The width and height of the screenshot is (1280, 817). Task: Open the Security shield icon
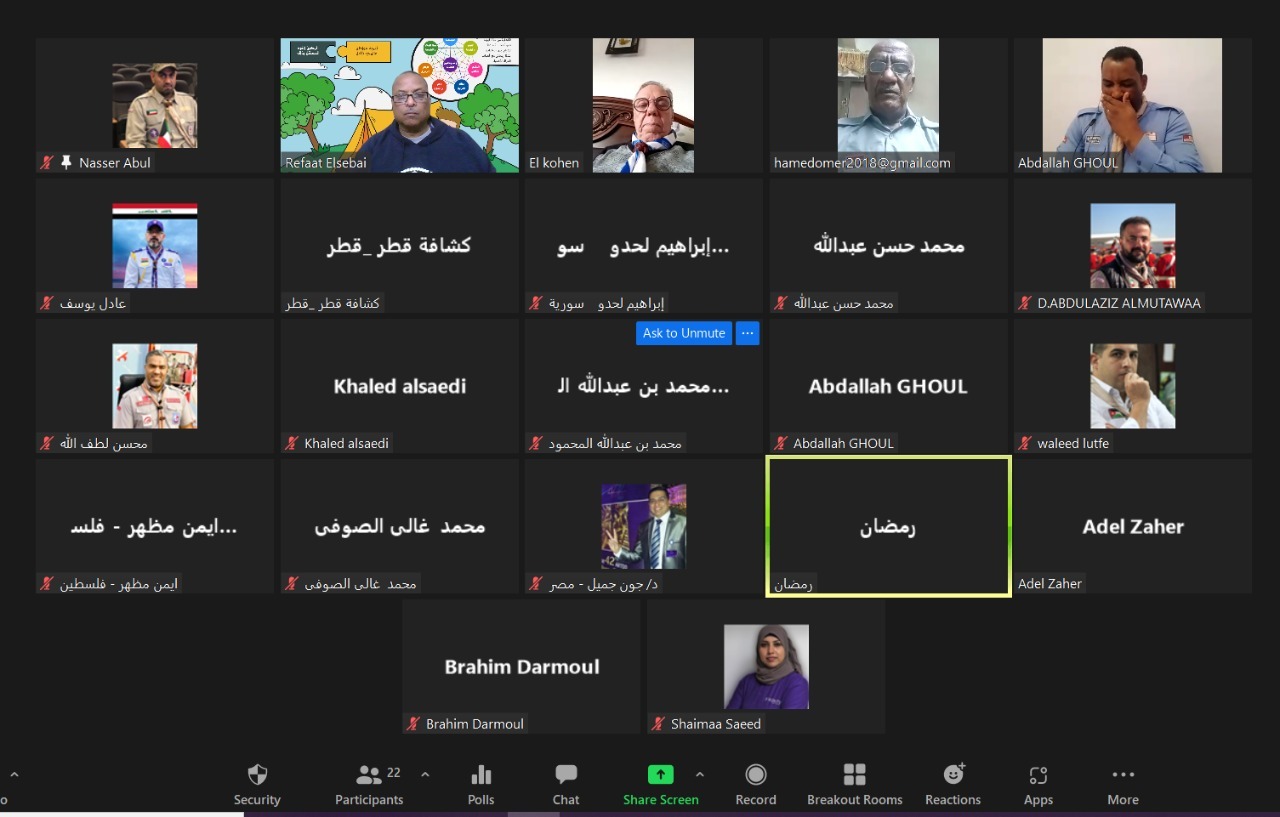point(257,776)
